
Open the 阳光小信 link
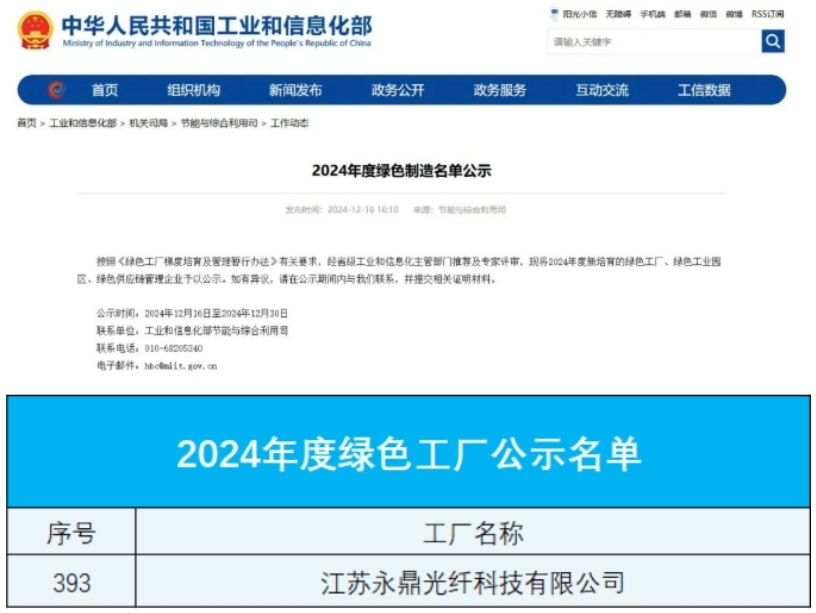(580, 14)
